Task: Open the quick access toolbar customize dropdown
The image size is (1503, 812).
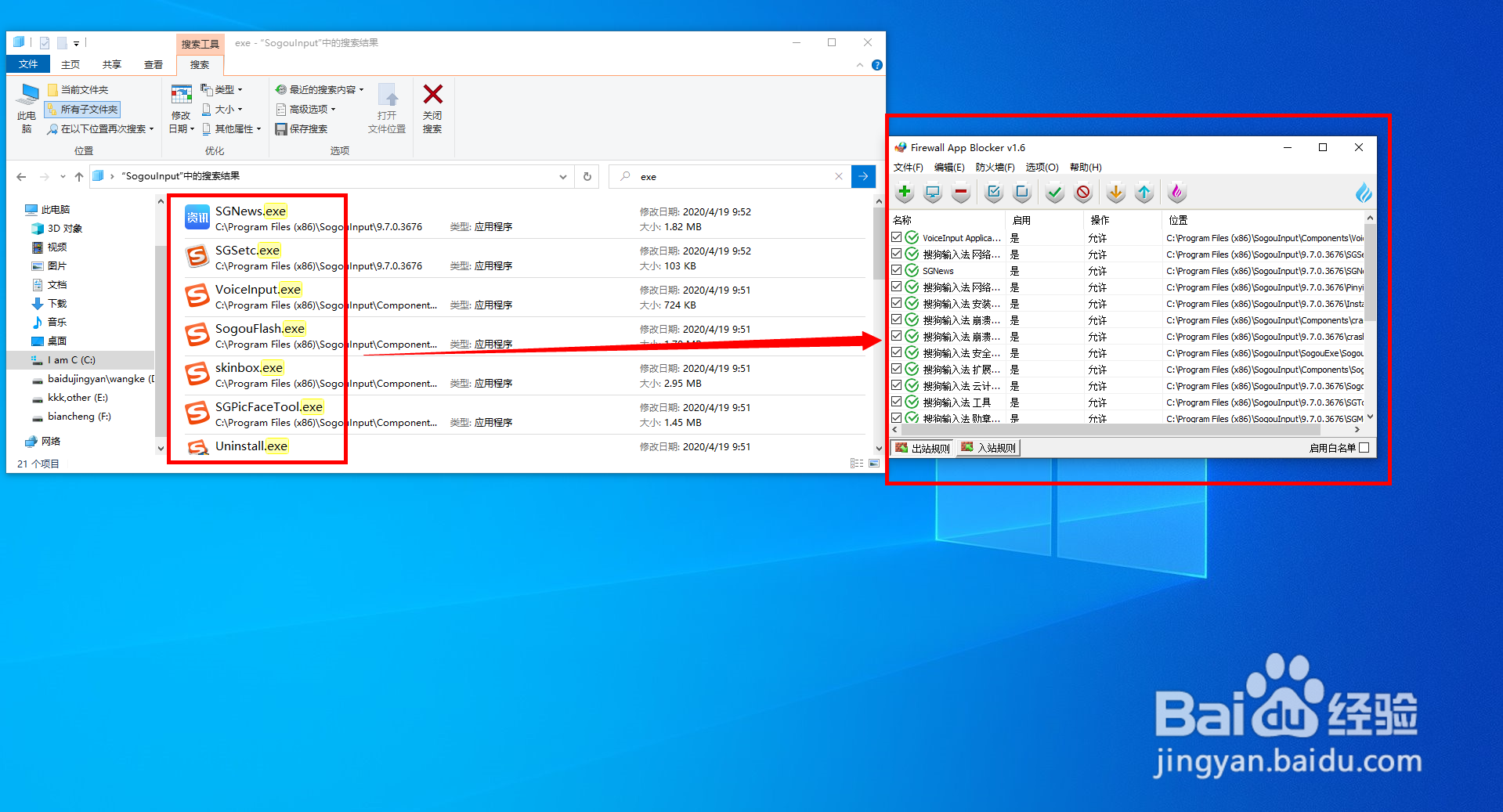Action: (76, 43)
